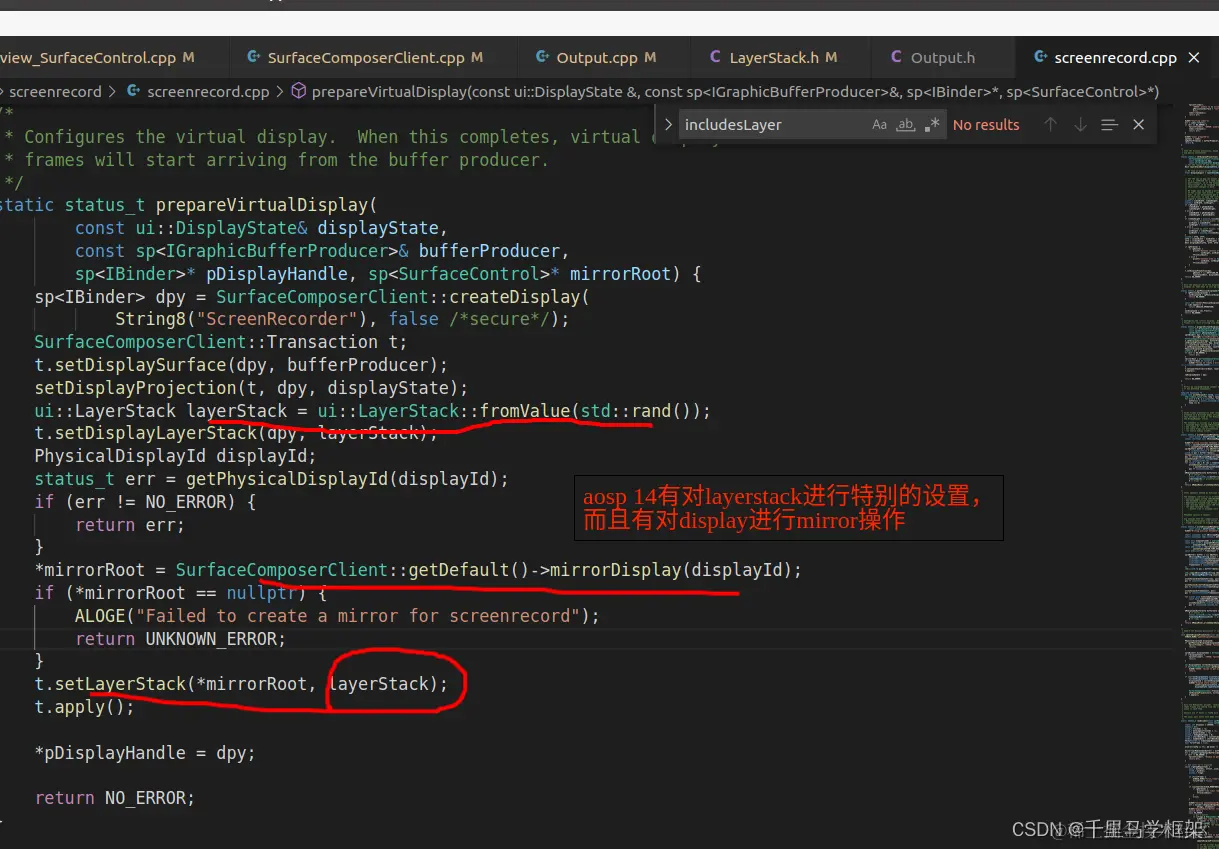Close the find widget
1219x849 pixels.
tap(1138, 125)
